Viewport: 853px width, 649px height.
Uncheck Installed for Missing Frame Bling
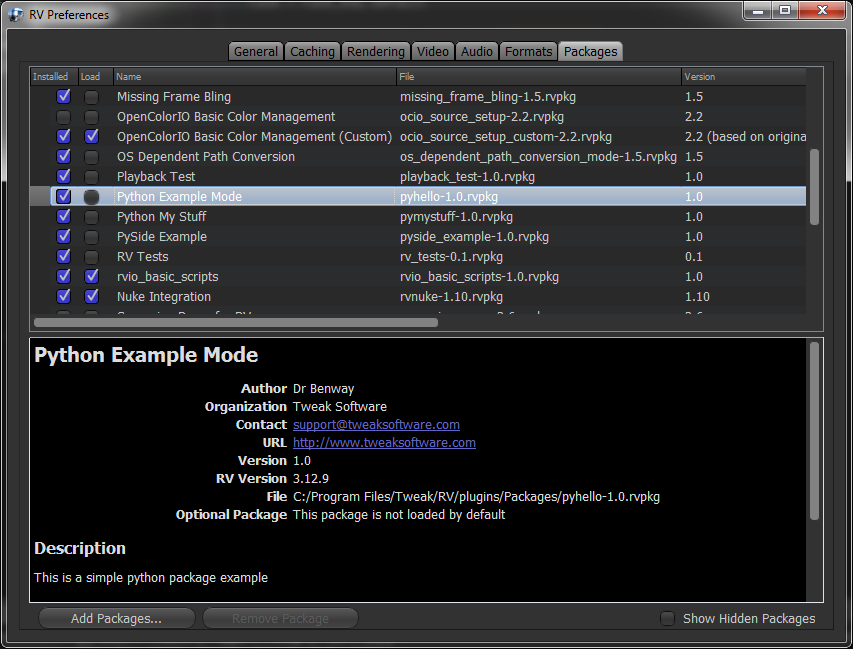64,96
